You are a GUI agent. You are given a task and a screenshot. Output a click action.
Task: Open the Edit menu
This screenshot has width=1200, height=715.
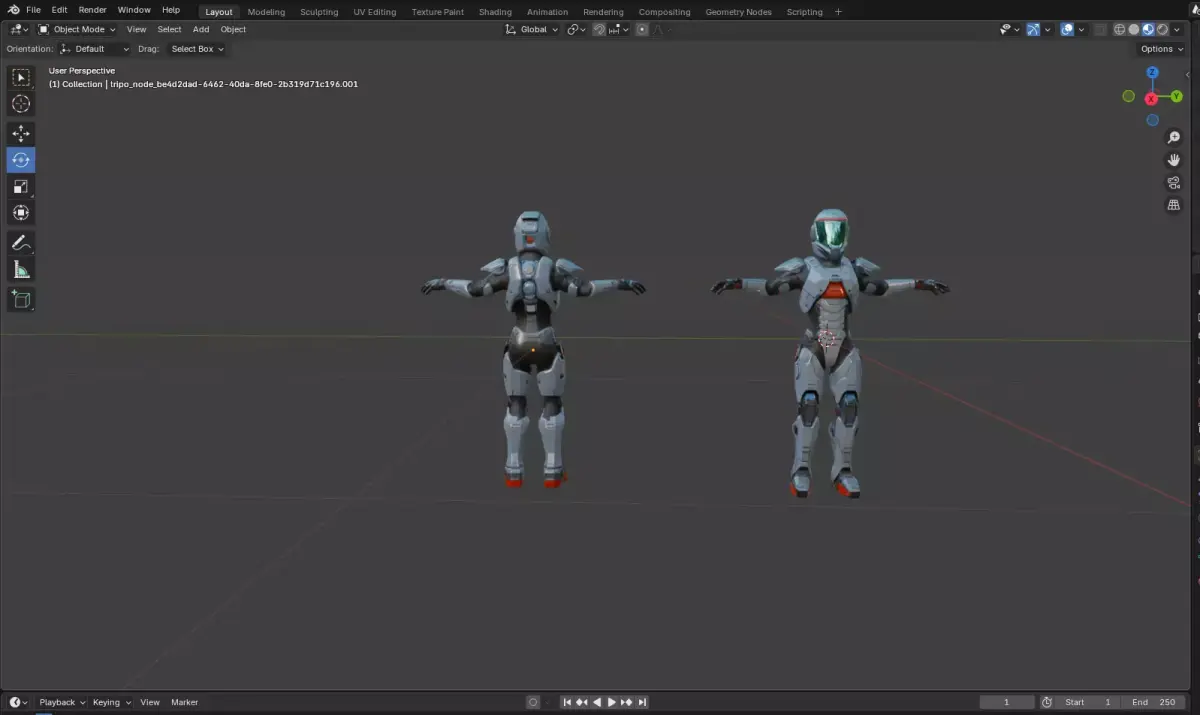pyautogui.click(x=60, y=10)
